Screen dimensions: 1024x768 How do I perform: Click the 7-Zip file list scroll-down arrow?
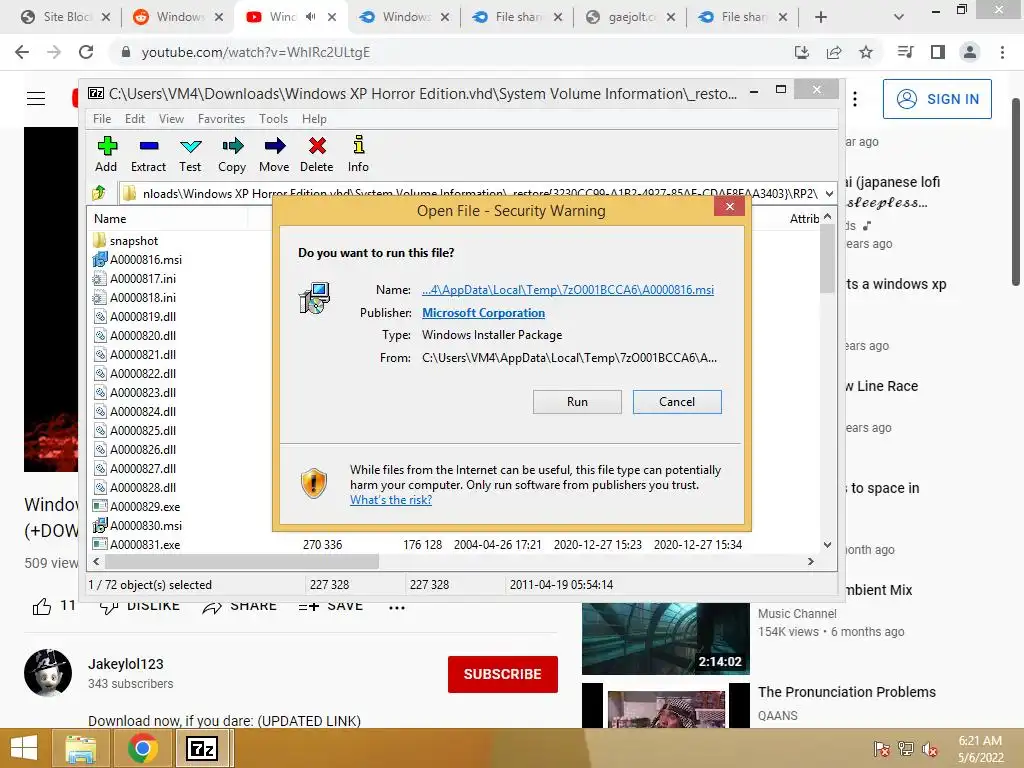tap(827, 545)
